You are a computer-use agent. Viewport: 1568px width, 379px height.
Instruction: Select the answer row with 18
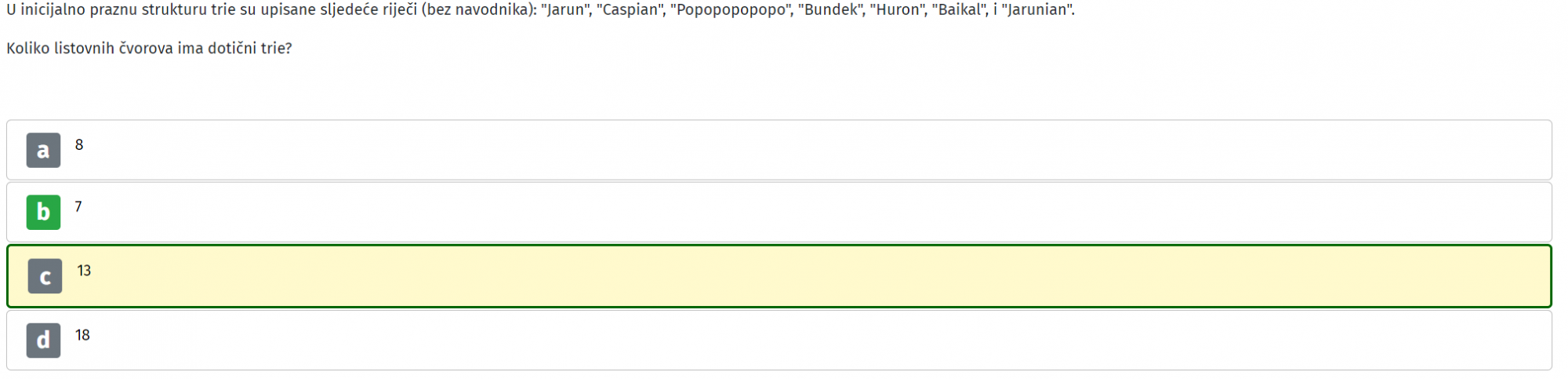coord(779,341)
